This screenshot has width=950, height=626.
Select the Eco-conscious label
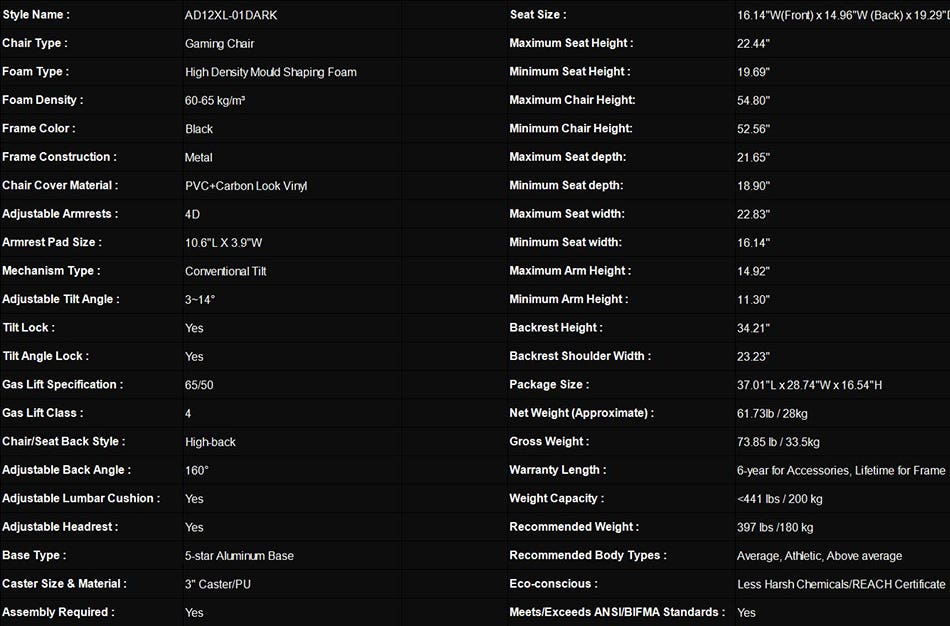tap(554, 584)
